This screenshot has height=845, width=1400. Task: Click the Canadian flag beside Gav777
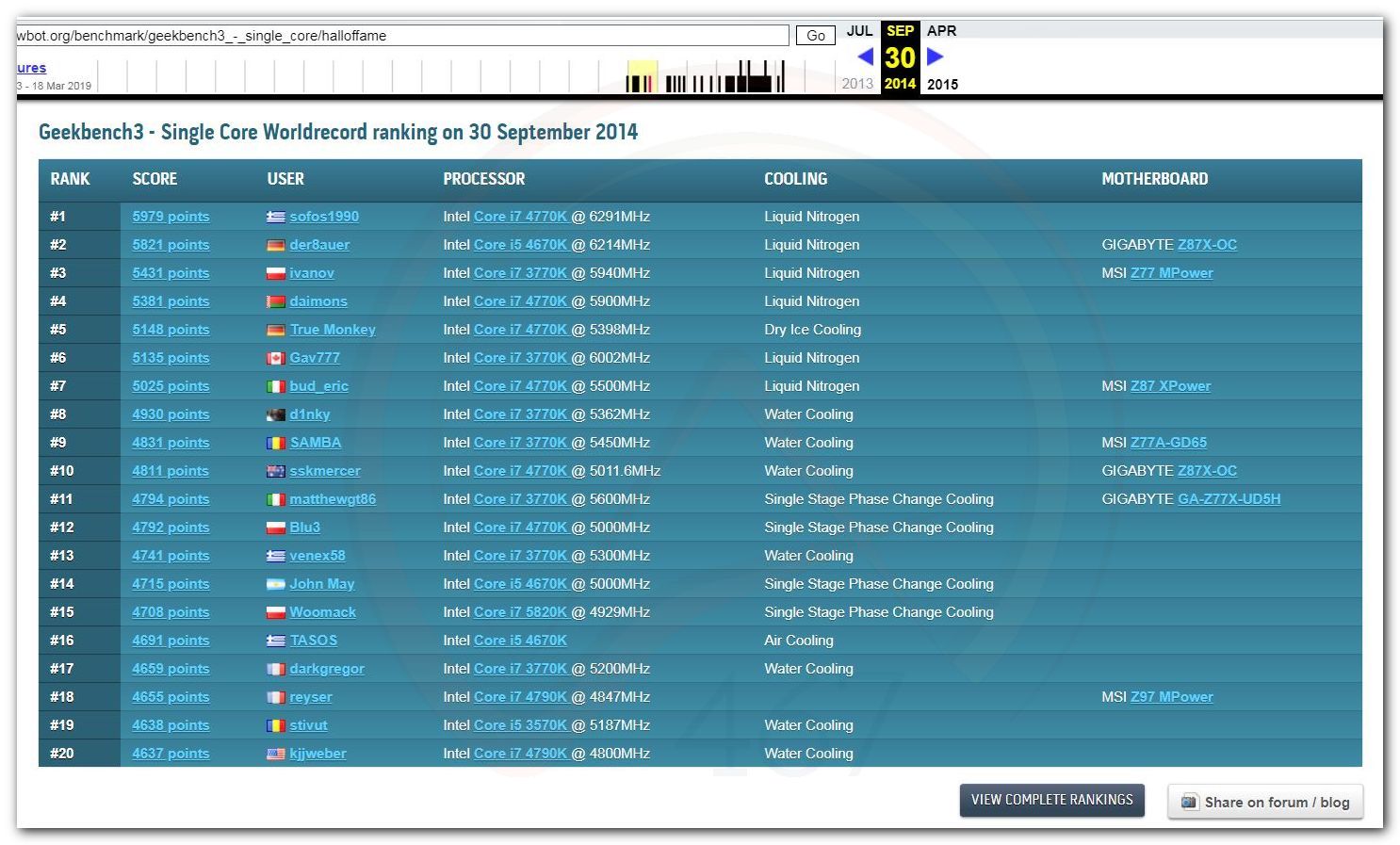coord(275,358)
